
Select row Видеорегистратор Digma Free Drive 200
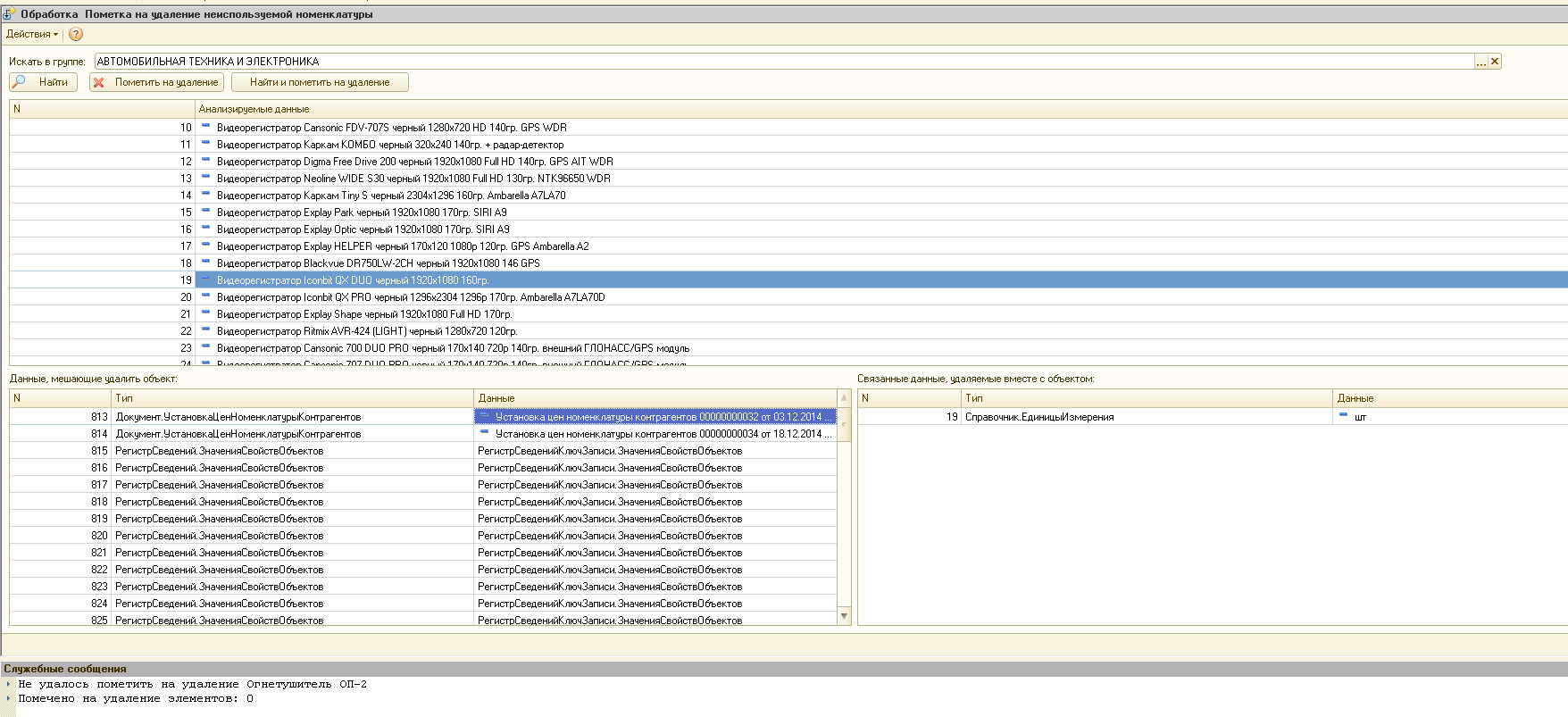(x=788, y=162)
